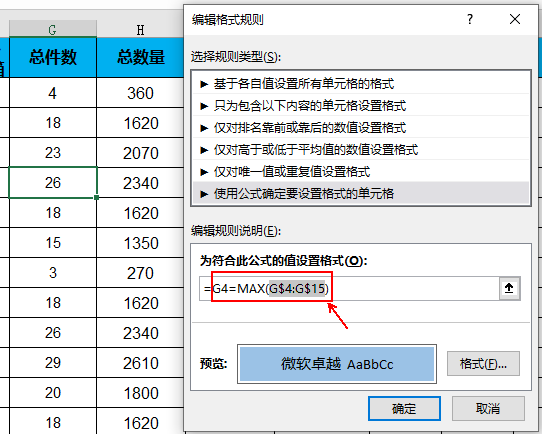The width and height of the screenshot is (542, 434).
Task: Click cell with value 4
Action: point(53,93)
